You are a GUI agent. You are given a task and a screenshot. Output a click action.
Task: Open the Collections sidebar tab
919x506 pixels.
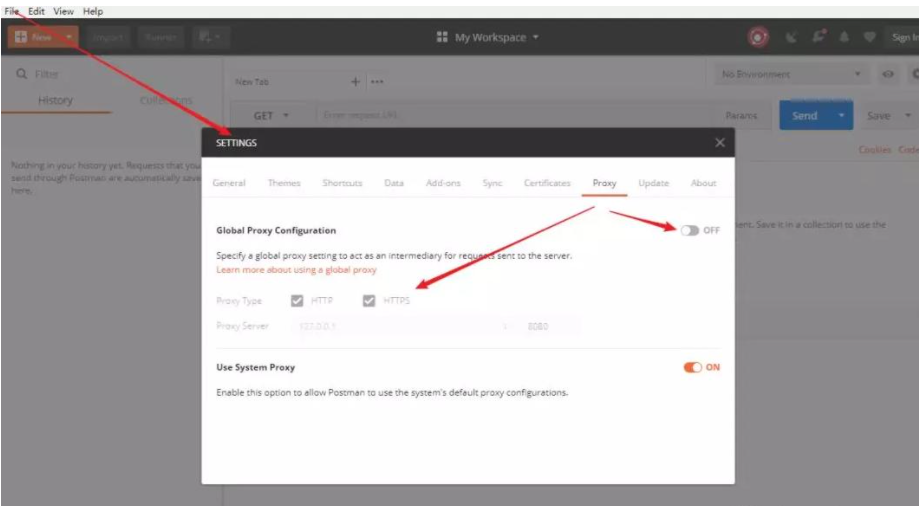(166, 100)
